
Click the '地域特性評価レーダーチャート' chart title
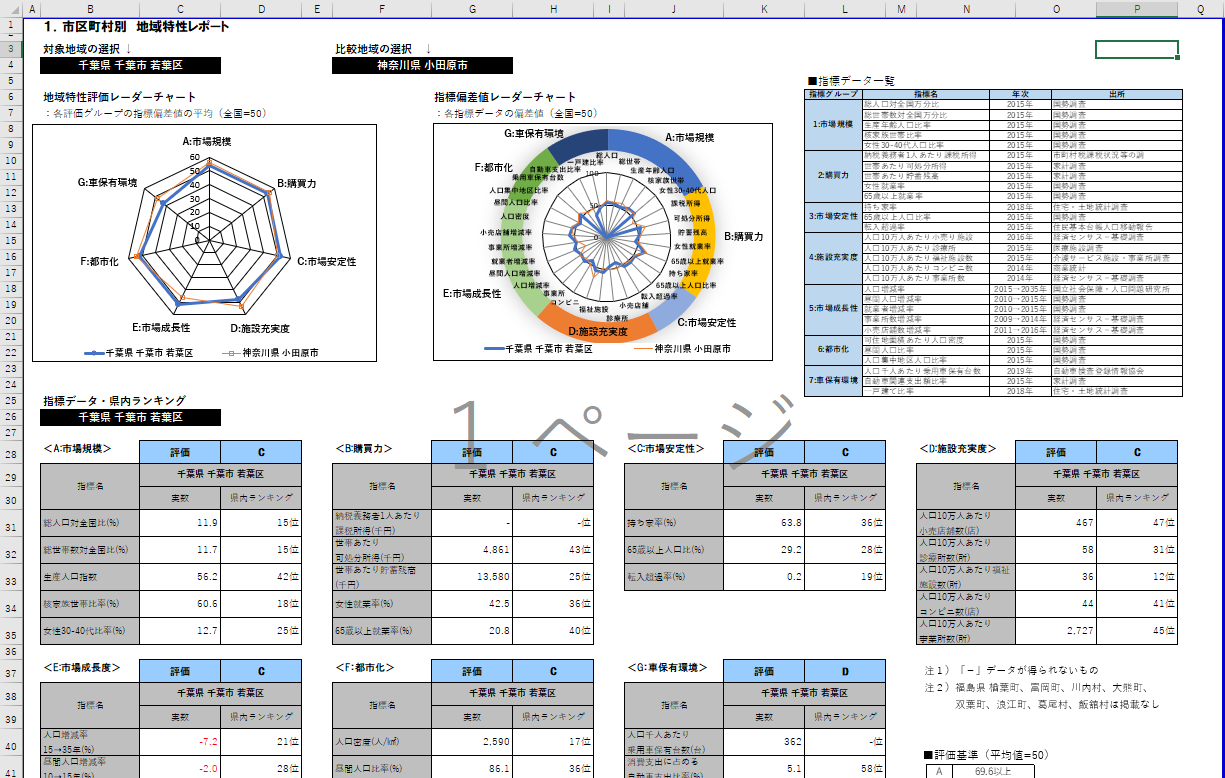(120, 98)
